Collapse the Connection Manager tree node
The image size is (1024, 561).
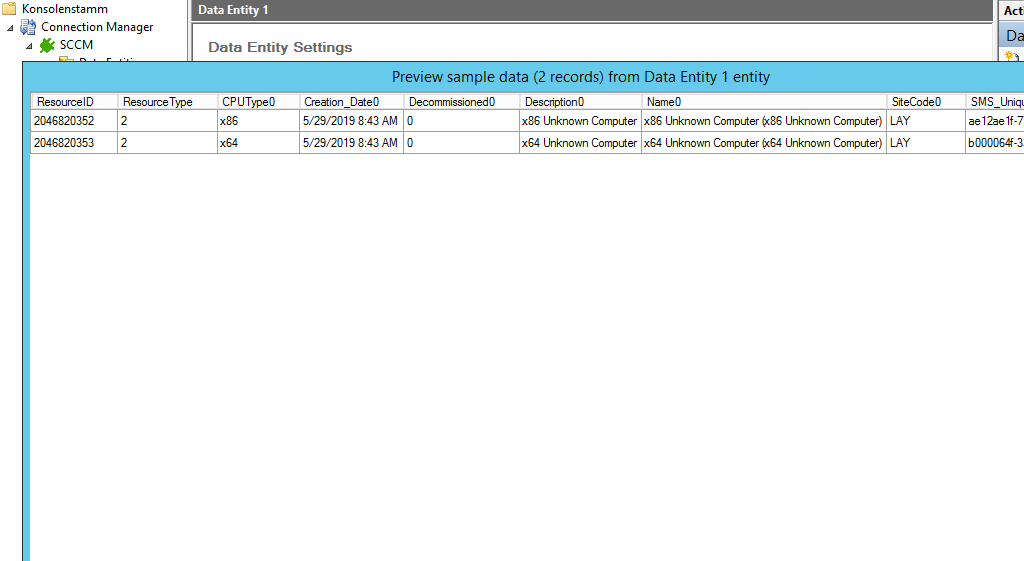[10, 27]
